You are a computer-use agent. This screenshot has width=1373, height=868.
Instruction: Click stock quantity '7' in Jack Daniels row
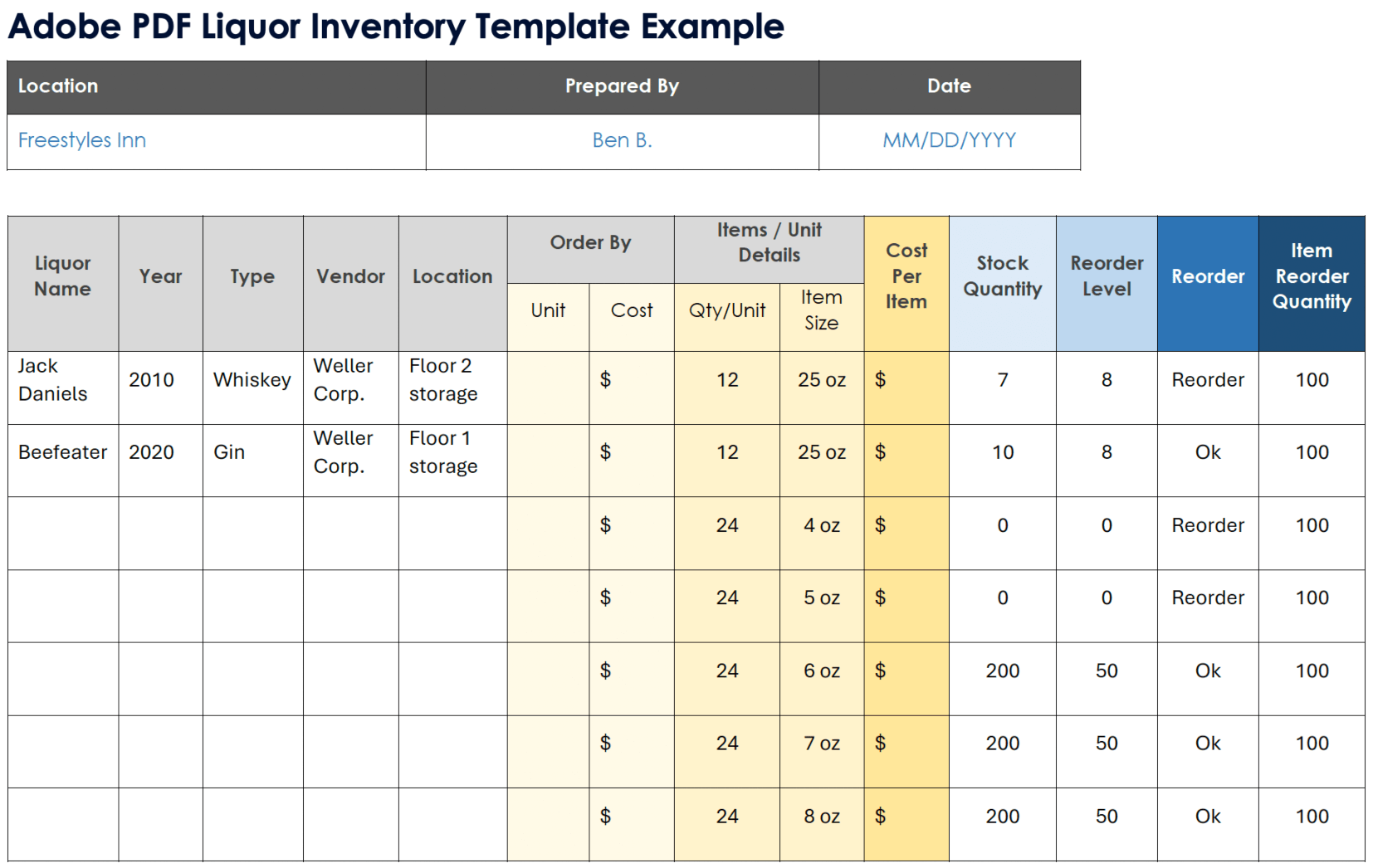tap(1003, 388)
